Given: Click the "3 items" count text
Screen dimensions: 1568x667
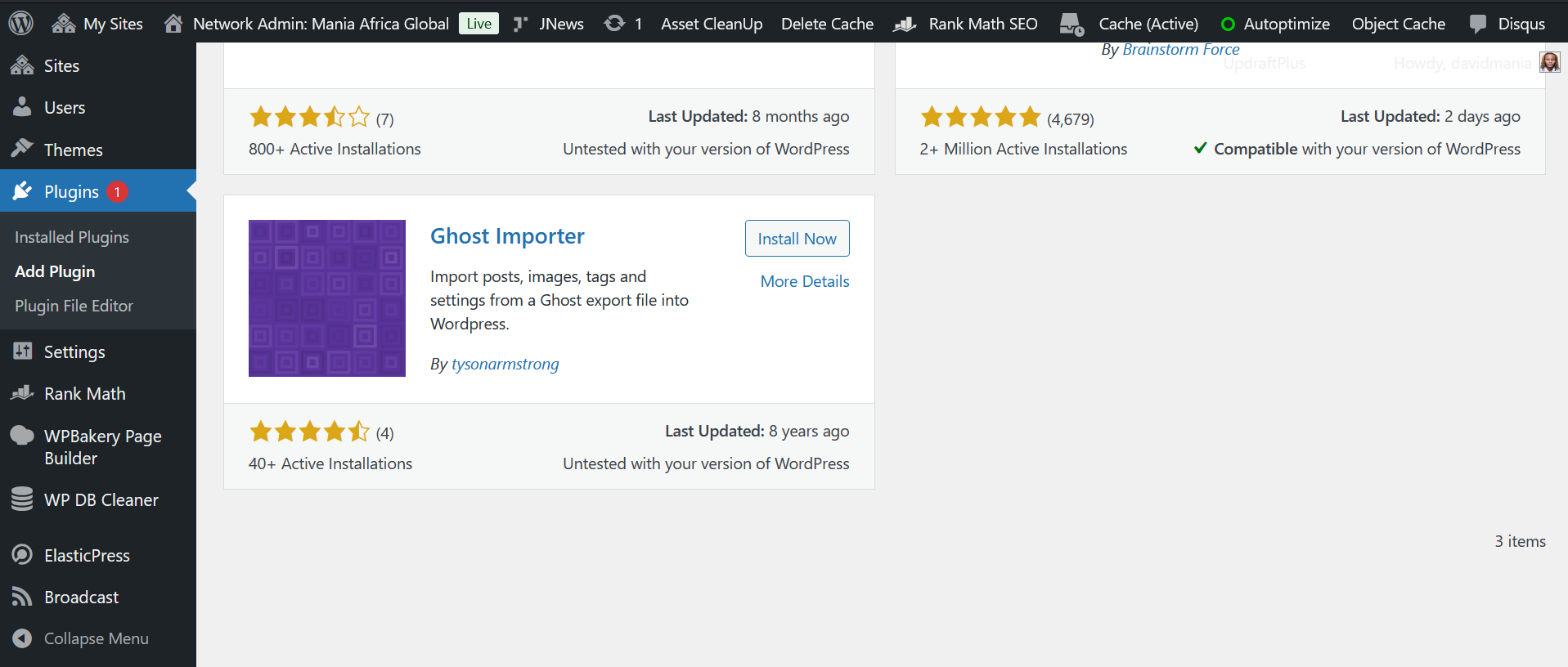Looking at the screenshot, I should (1520, 541).
